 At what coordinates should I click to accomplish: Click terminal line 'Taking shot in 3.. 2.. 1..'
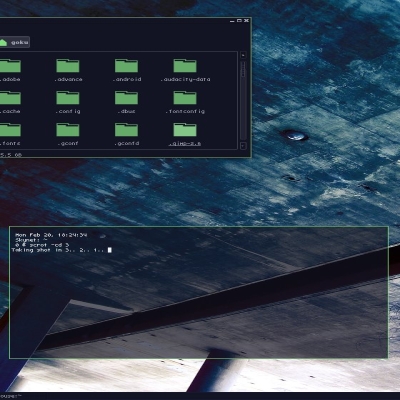coord(58,250)
